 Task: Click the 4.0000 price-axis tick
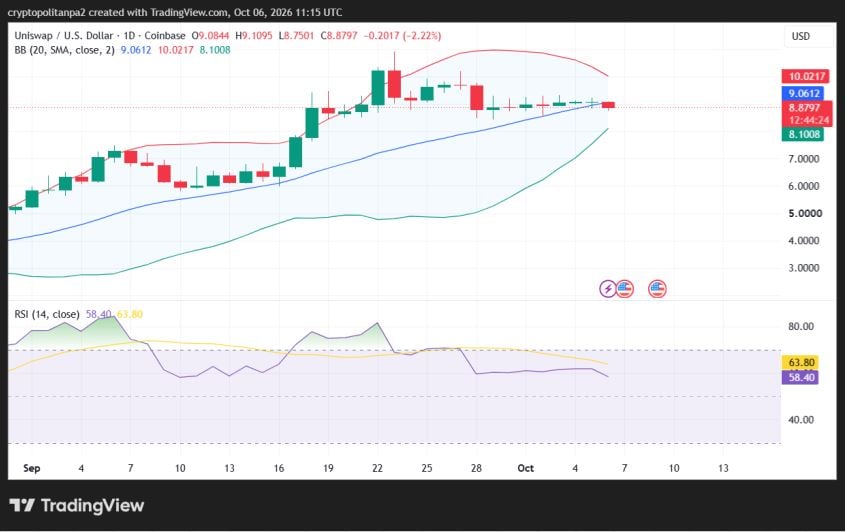click(804, 240)
